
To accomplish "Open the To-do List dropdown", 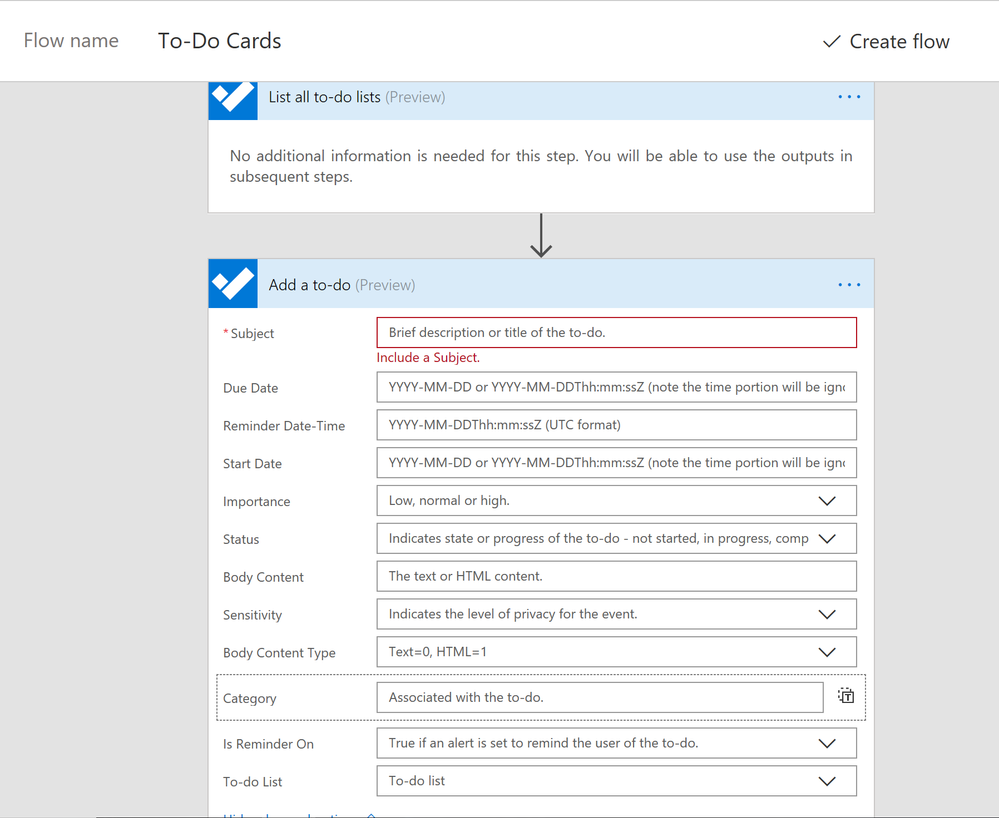I will coord(826,781).
